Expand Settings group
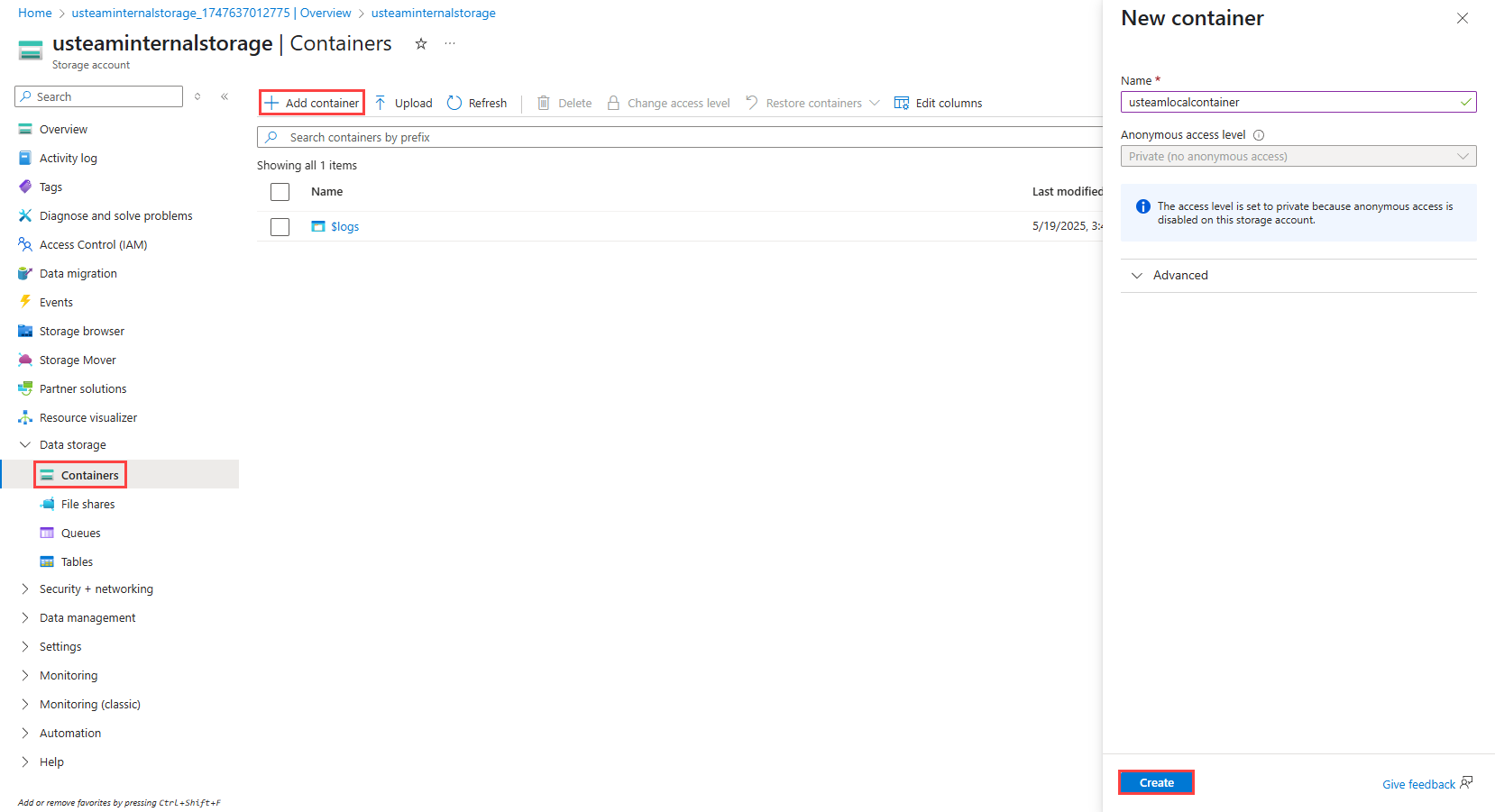The width and height of the screenshot is (1495, 812). pyautogui.click(x=25, y=646)
